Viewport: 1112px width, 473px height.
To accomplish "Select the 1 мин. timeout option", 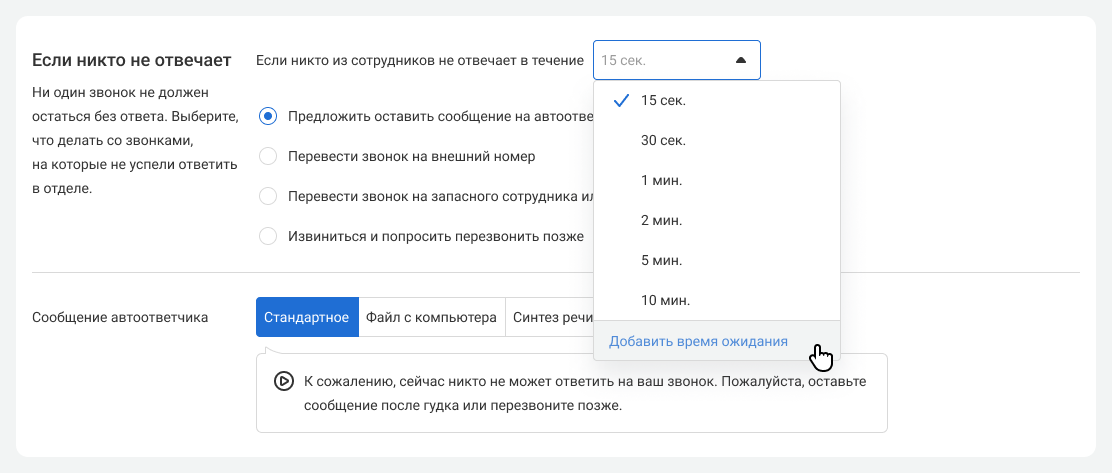I will click(x=661, y=180).
